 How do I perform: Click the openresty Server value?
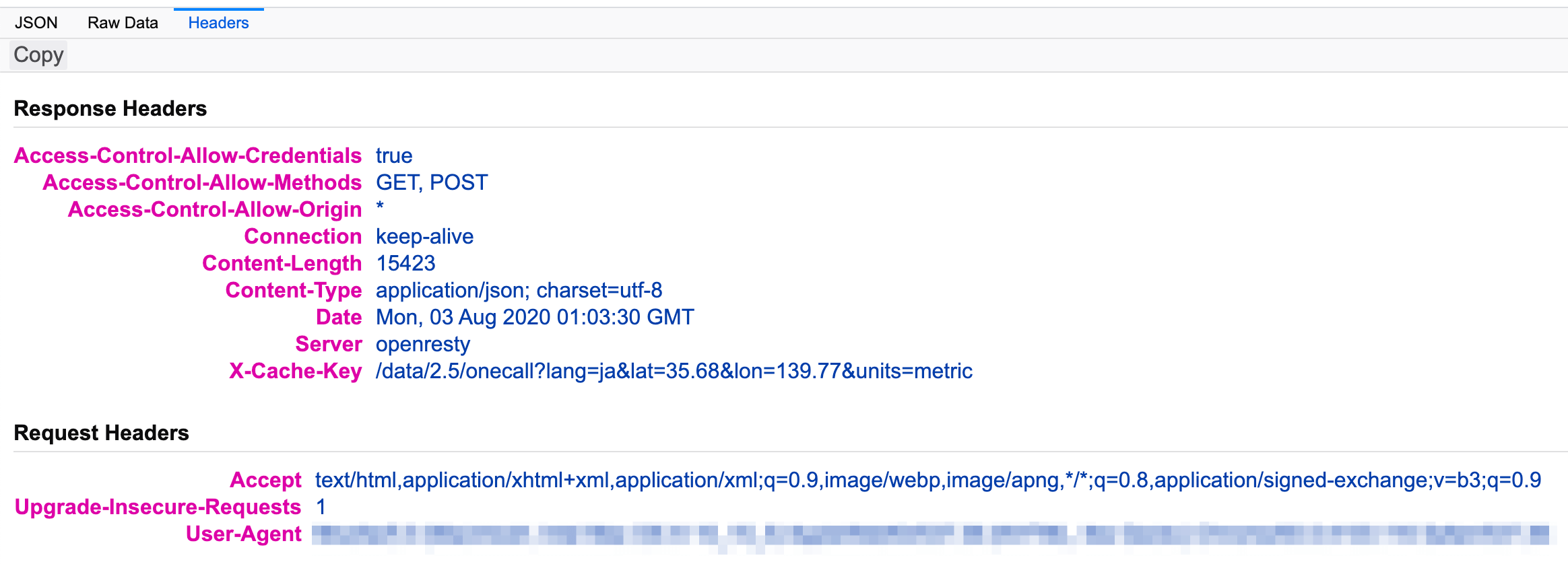point(423,344)
